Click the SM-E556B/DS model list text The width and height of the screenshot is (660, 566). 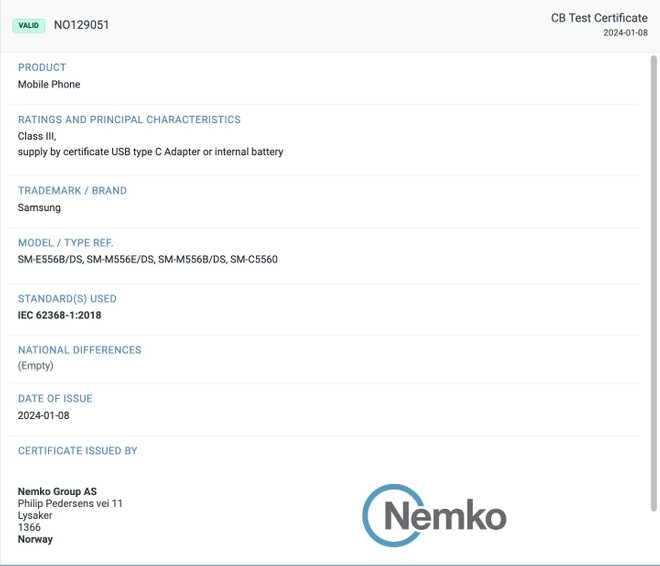pyautogui.click(x=147, y=260)
